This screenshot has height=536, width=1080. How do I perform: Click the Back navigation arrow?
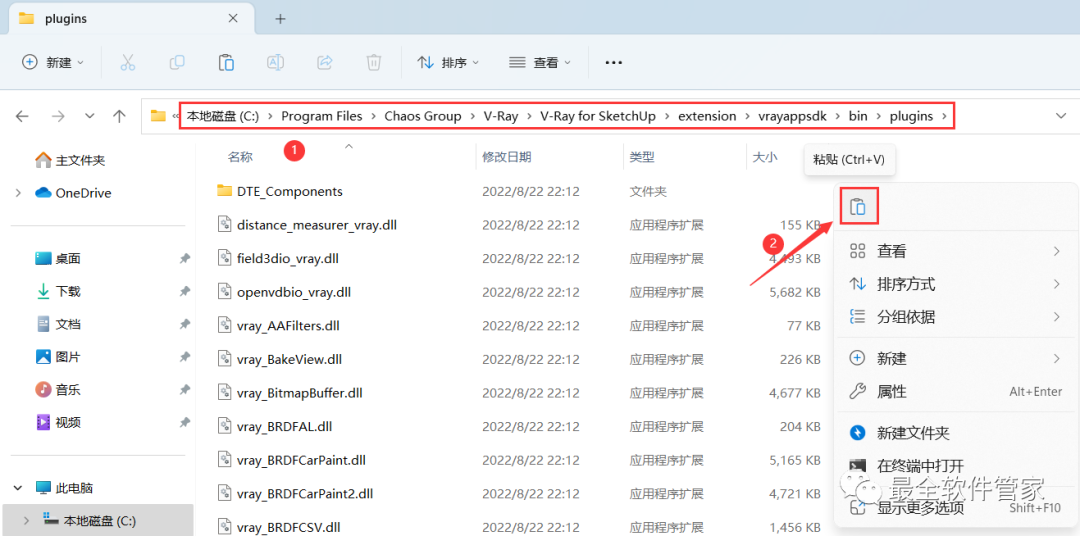(x=22, y=116)
